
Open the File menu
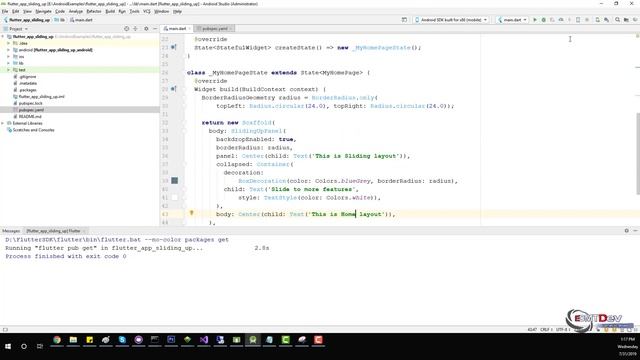pyautogui.click(x=5, y=11)
